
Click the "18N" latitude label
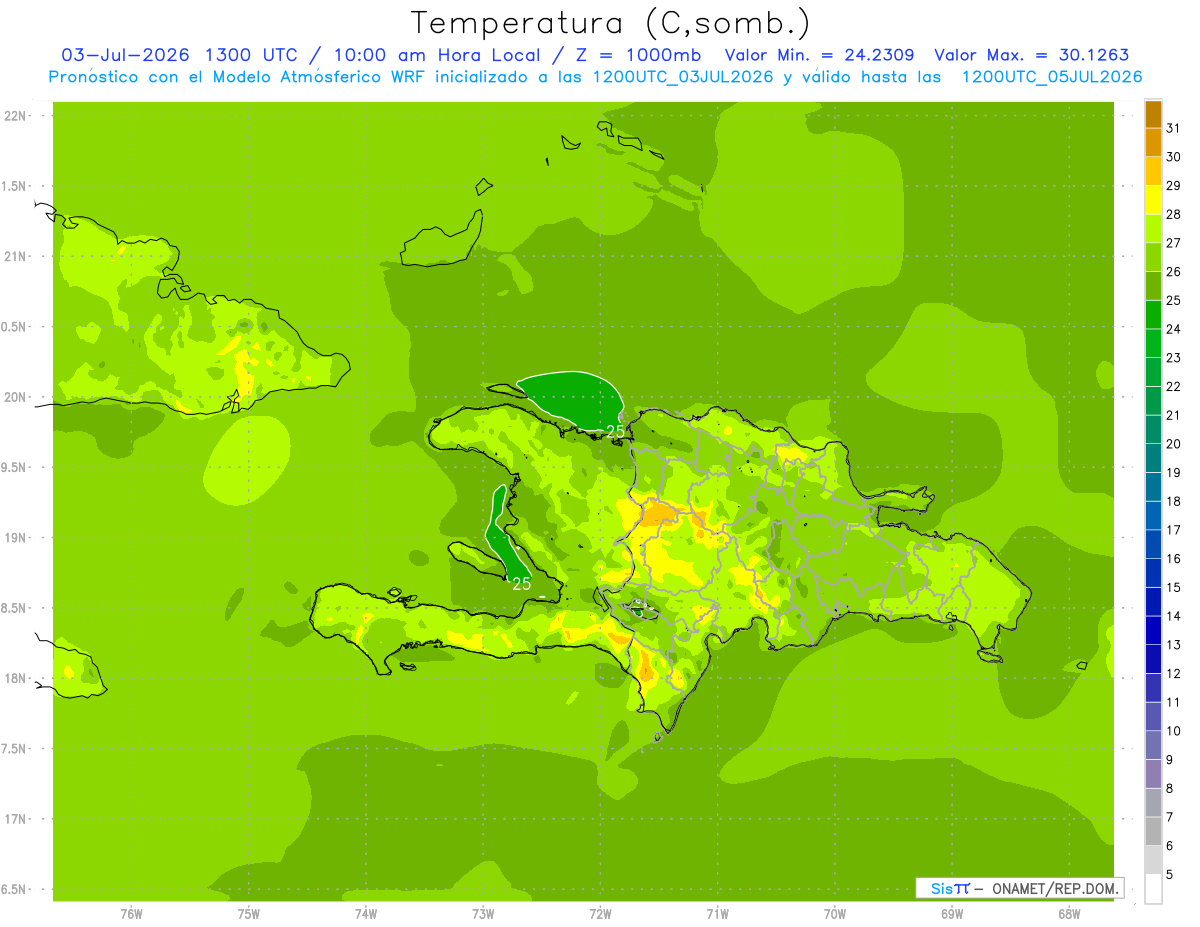tap(15, 678)
